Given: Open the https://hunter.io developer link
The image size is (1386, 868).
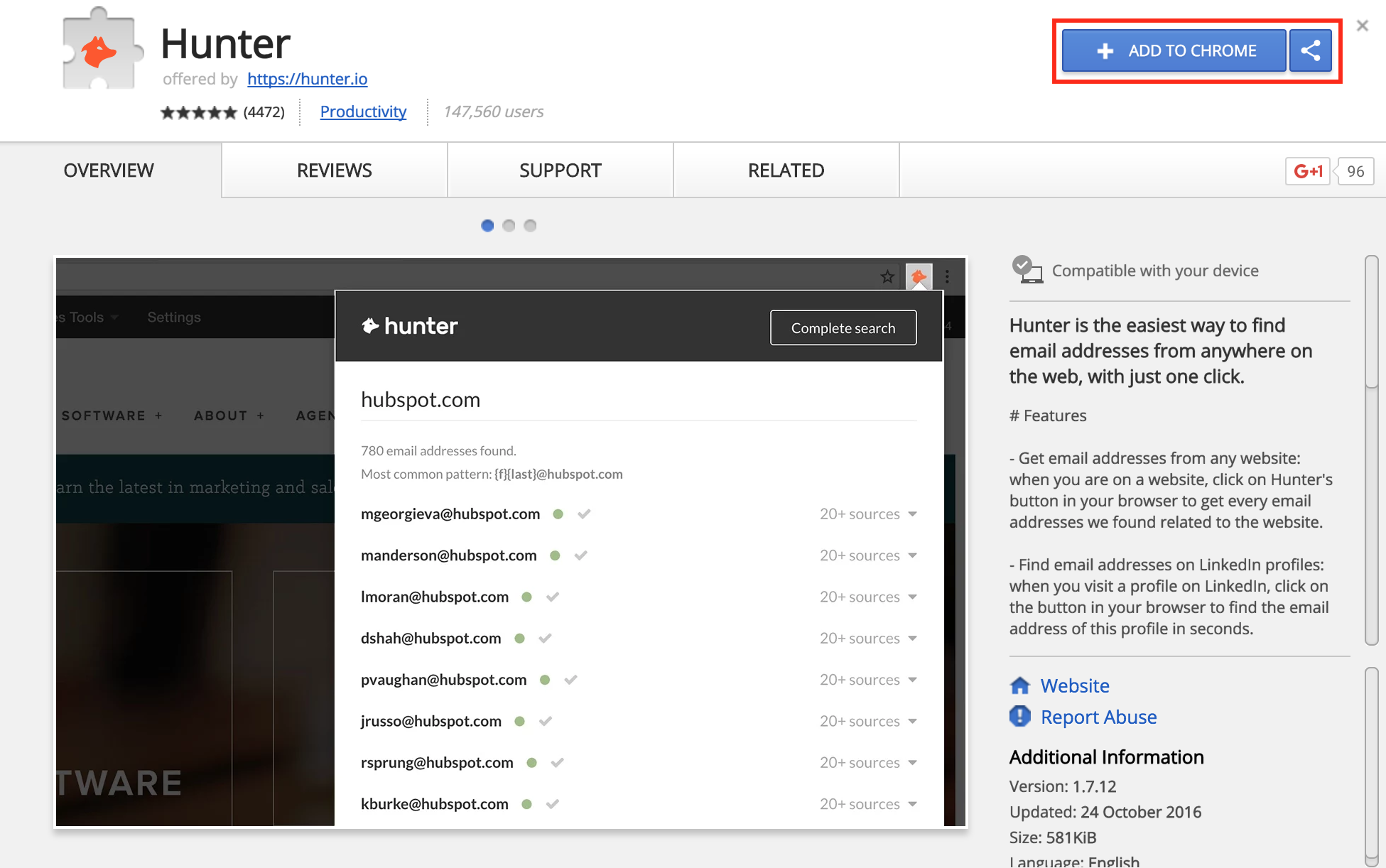Looking at the screenshot, I should click(307, 79).
